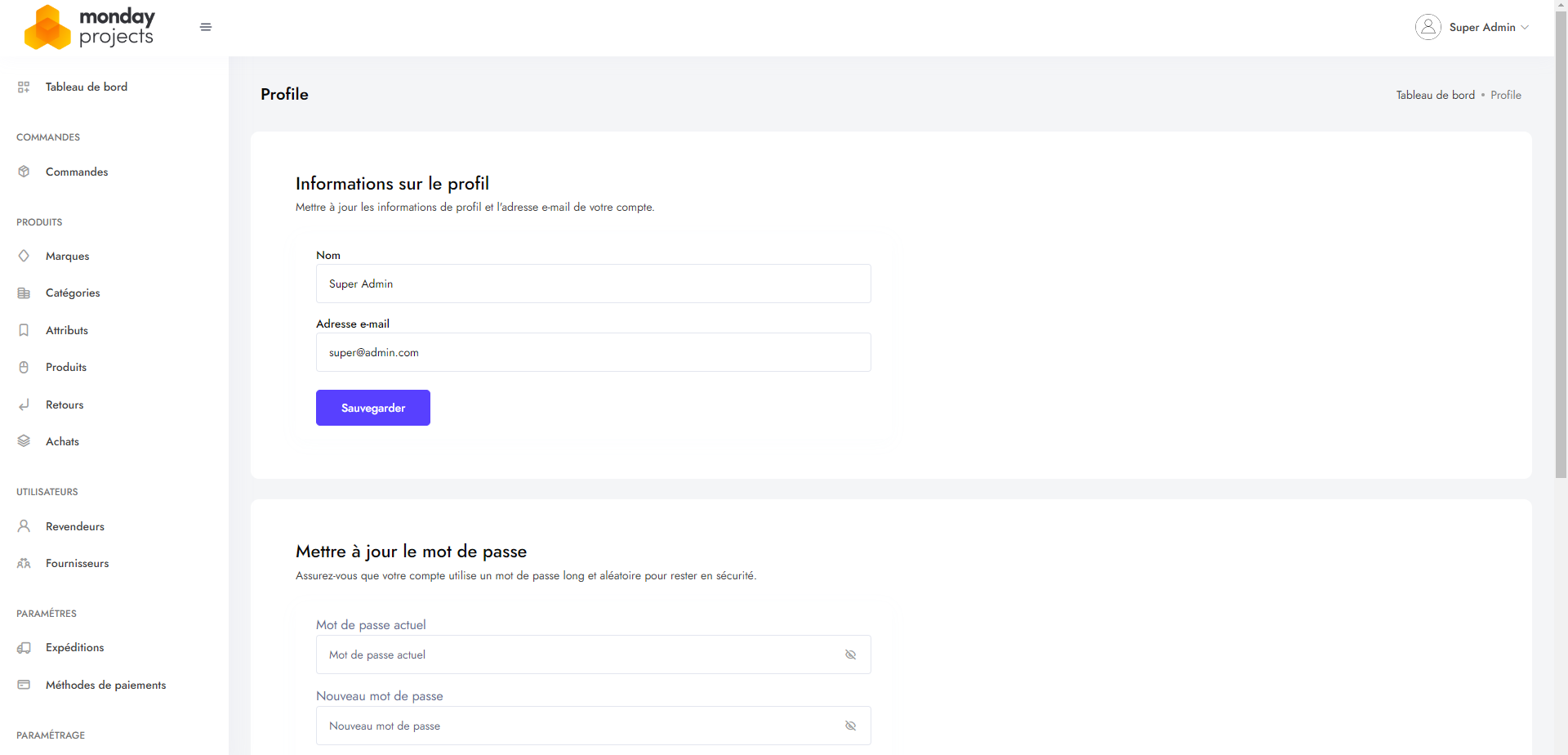The image size is (1568, 755).
Task: Open the Tableau de bord menu item
Action: pyautogui.click(x=86, y=87)
